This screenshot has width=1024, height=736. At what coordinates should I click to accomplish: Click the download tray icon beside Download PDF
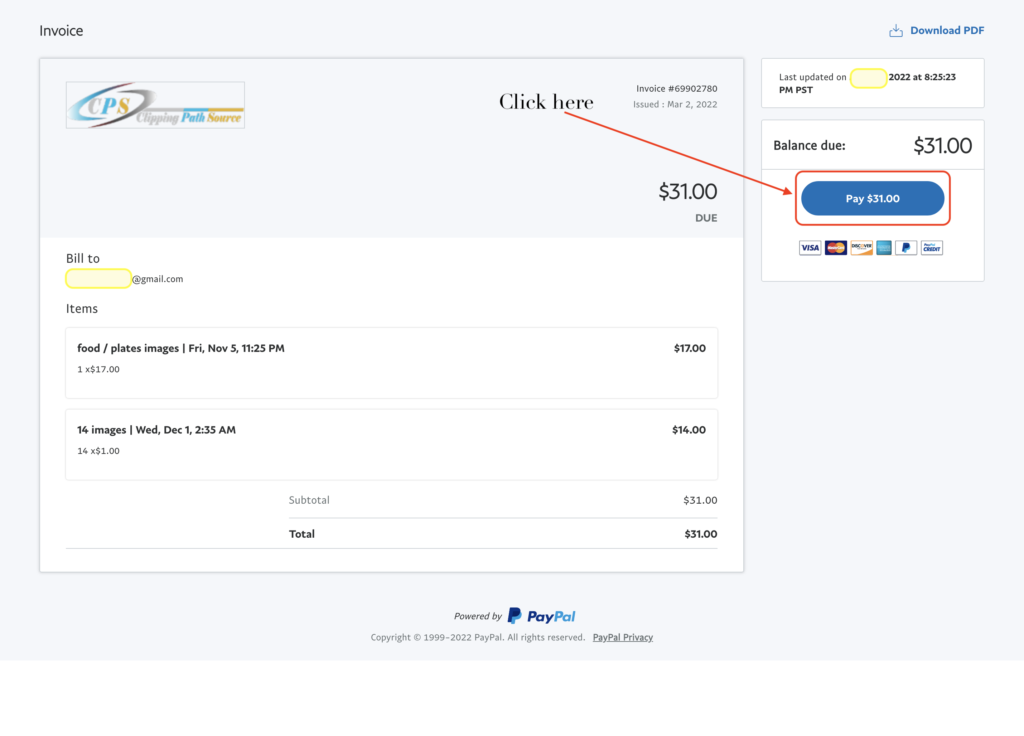[896, 31]
